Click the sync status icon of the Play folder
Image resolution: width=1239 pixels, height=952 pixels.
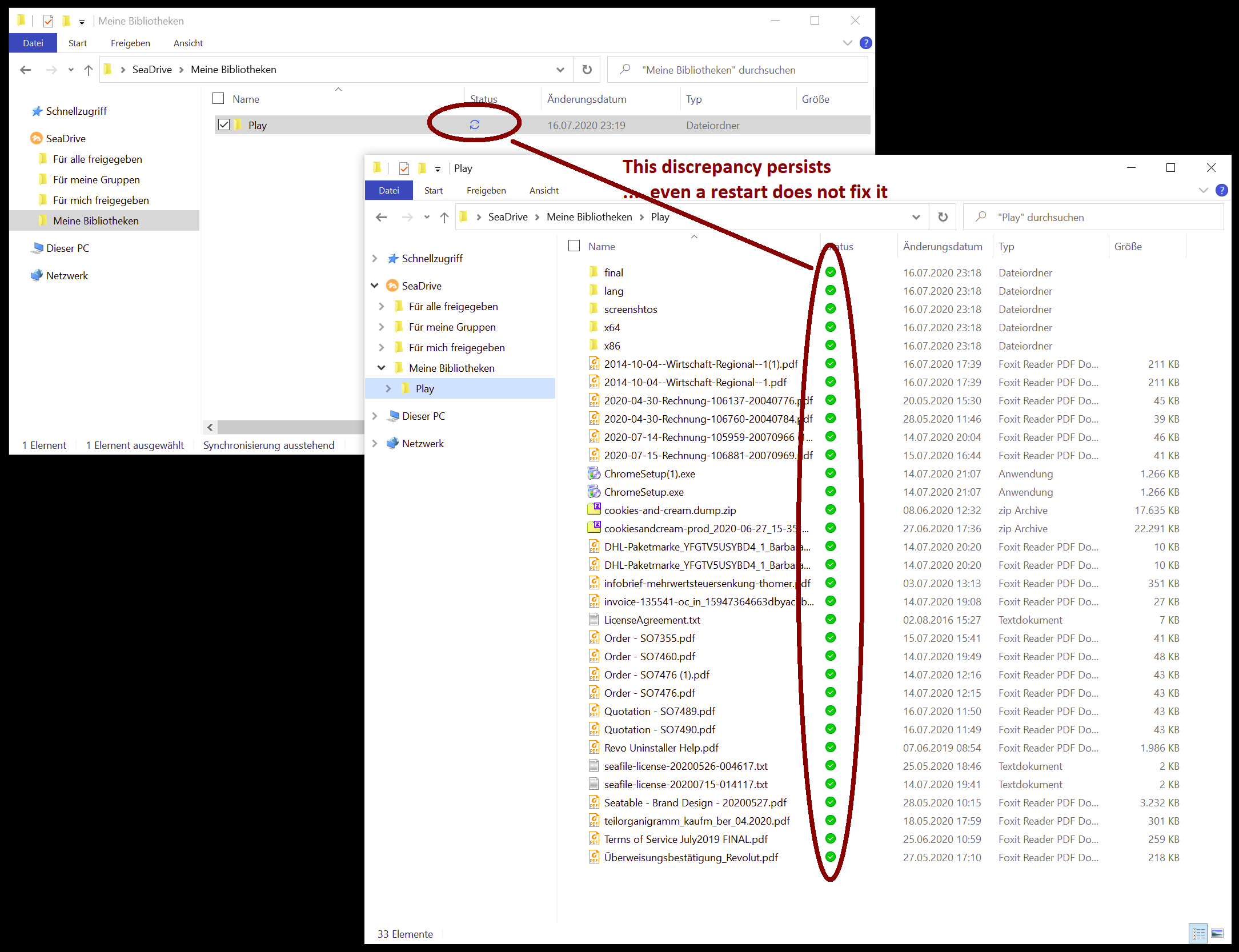[x=474, y=124]
